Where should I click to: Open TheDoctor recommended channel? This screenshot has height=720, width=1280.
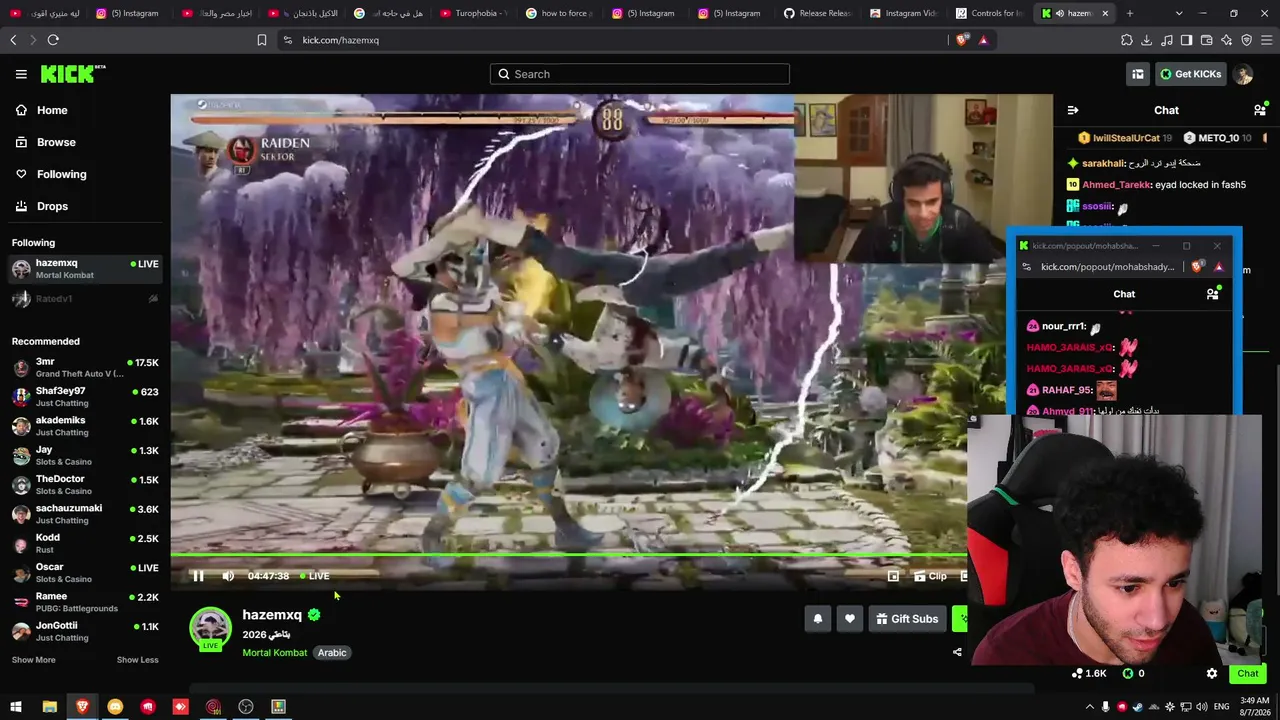[x=85, y=485]
